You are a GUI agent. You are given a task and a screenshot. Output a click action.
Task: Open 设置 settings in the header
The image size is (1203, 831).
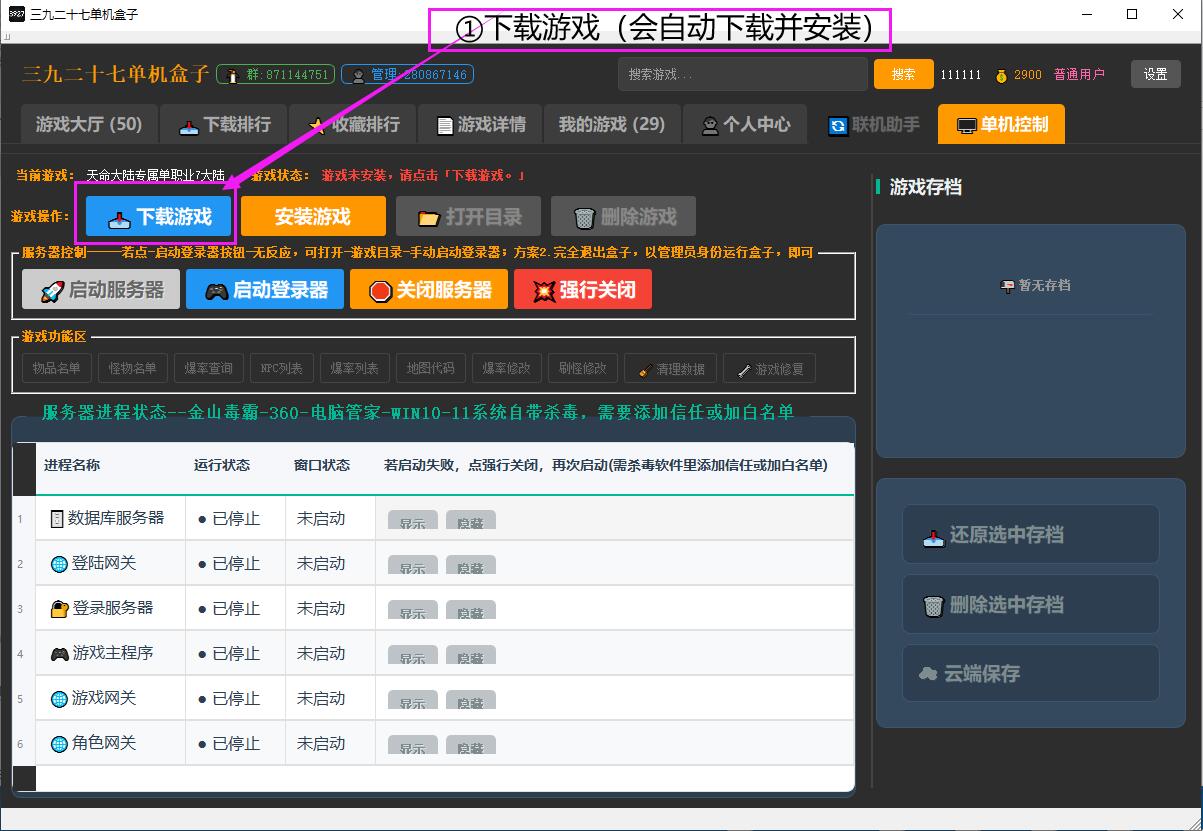1155,75
